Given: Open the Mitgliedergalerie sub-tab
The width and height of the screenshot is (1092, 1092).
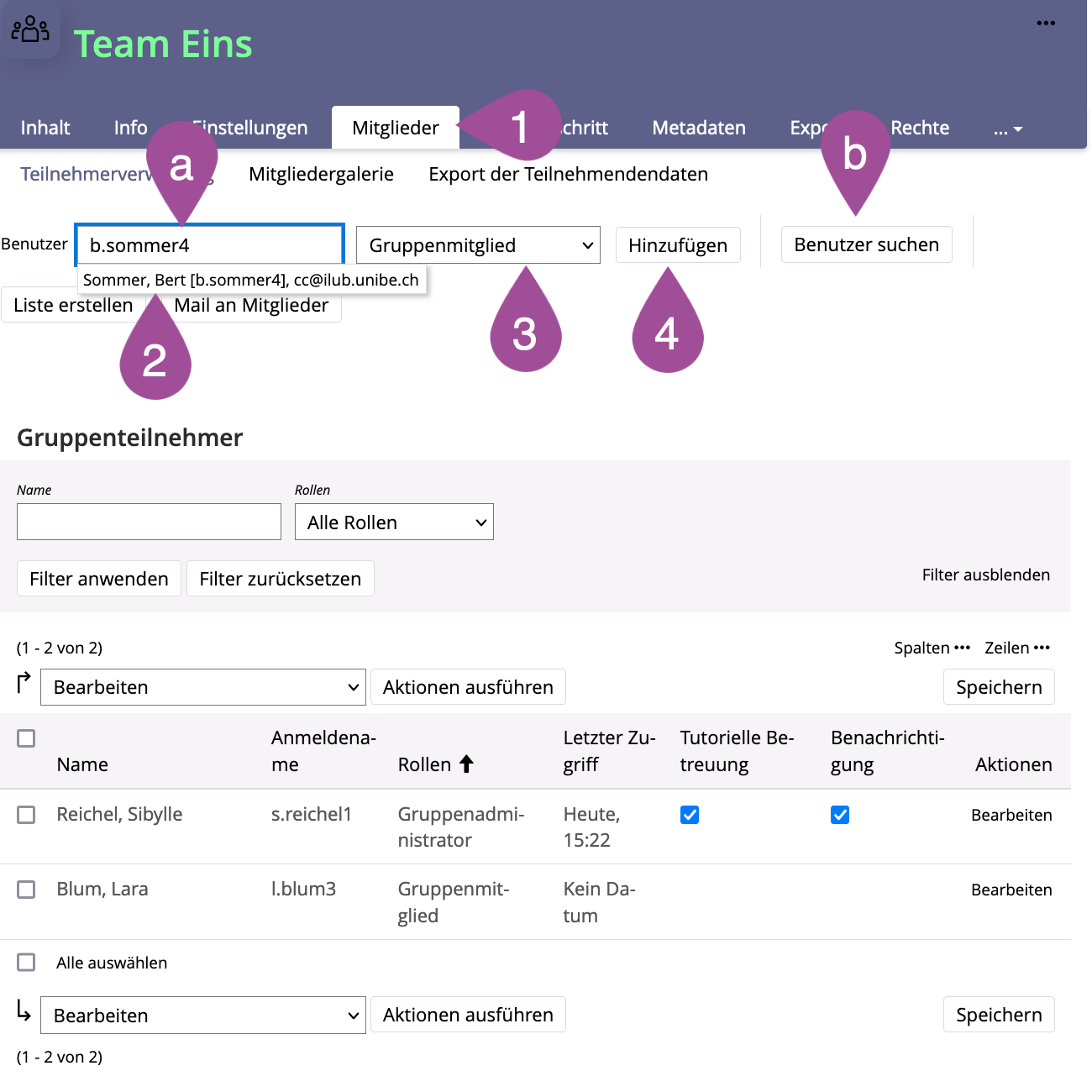Looking at the screenshot, I should pos(321,174).
